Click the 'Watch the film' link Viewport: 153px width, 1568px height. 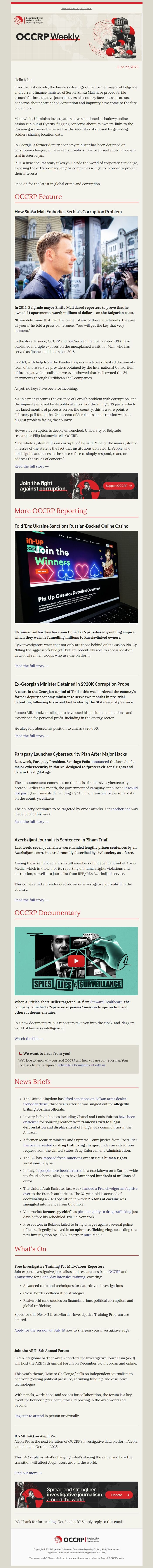coord(28,1038)
